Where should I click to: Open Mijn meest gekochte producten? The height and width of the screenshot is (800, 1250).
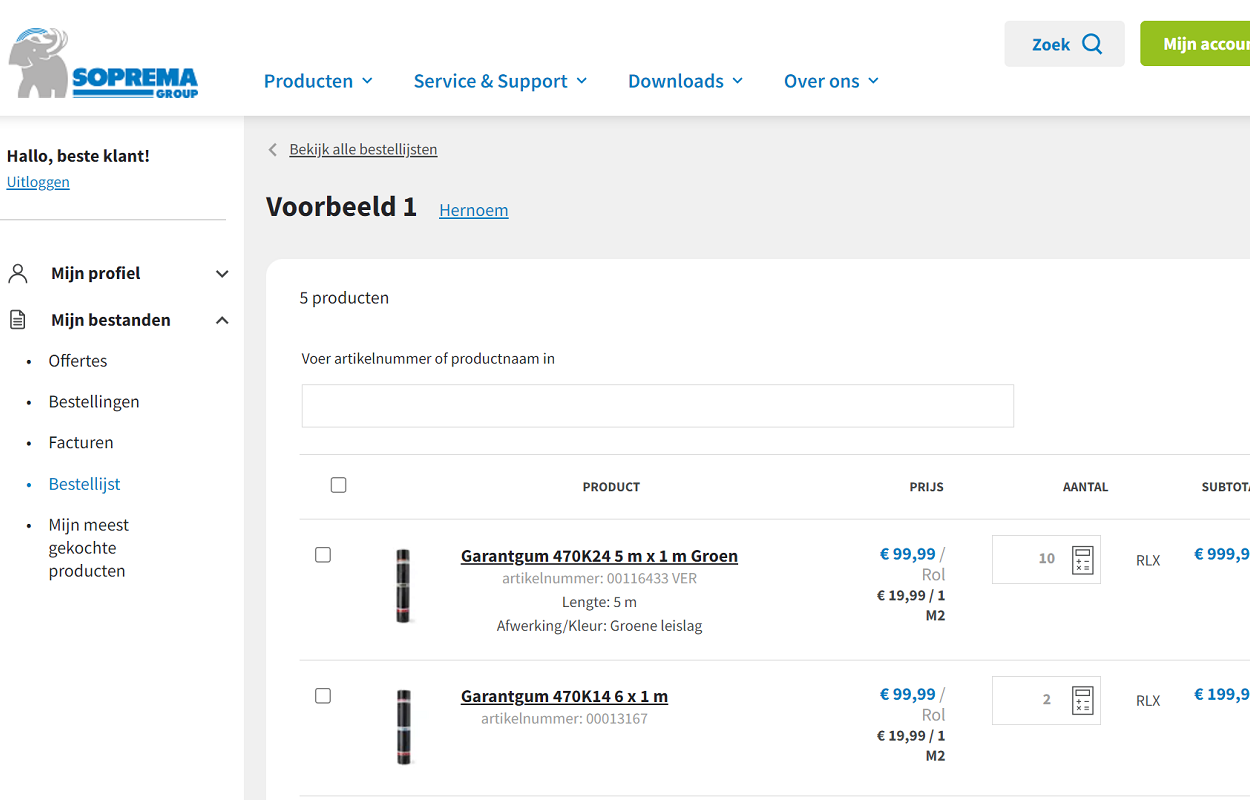(x=89, y=548)
